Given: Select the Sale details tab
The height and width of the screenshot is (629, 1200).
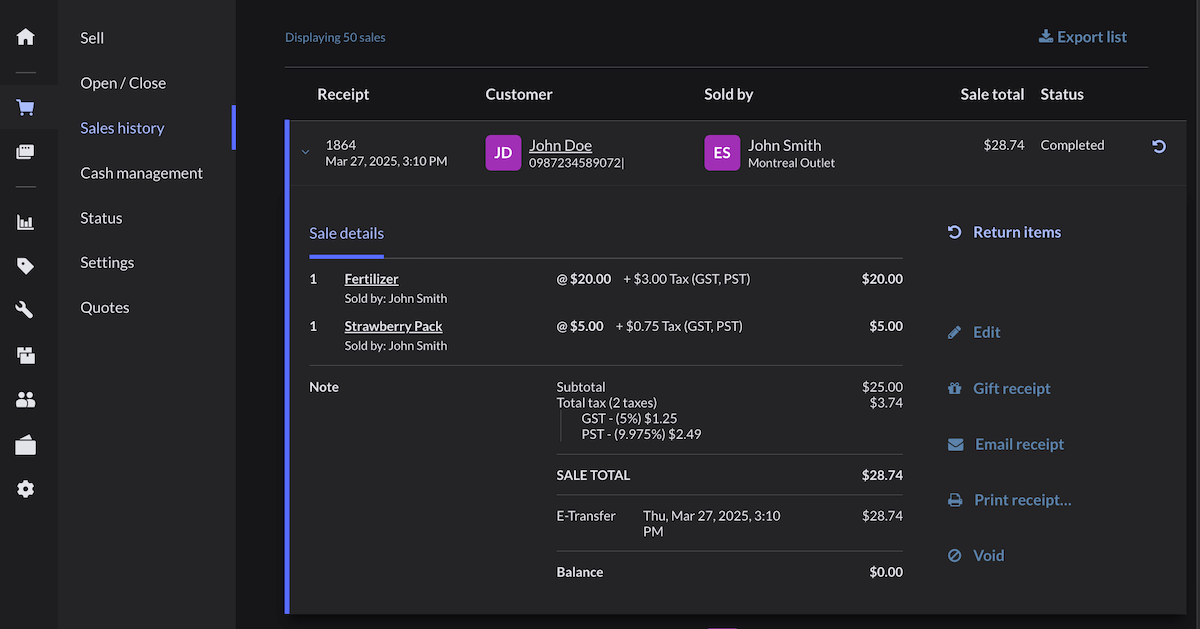Looking at the screenshot, I should click(346, 233).
